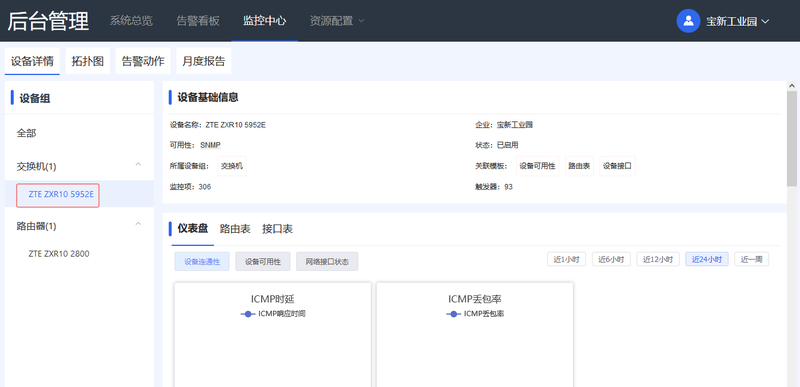Viewport: 800px width, 387px height.
Task: Click the 后台管理 logo title
Action: coord(48,21)
